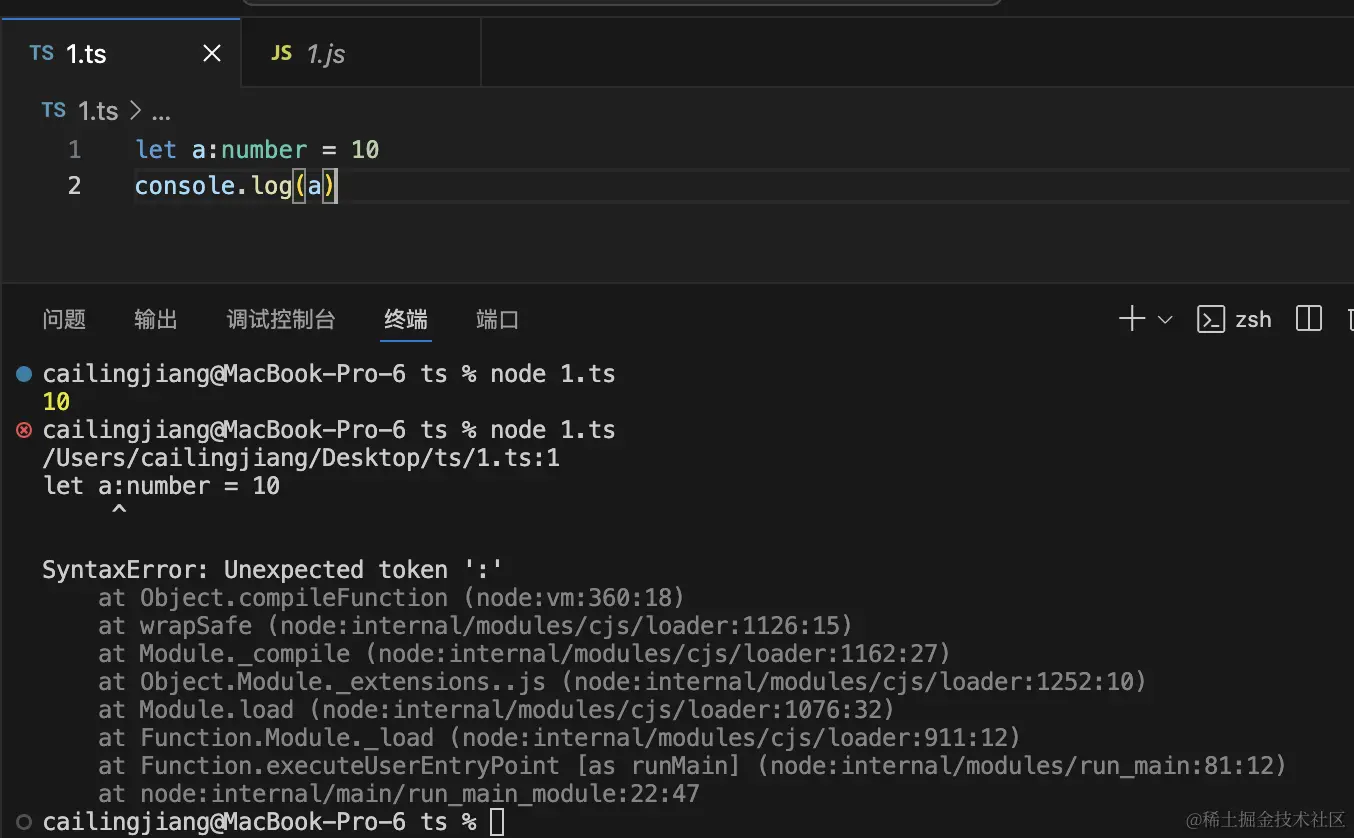Close the 1.ts editor tab

tap(211, 52)
